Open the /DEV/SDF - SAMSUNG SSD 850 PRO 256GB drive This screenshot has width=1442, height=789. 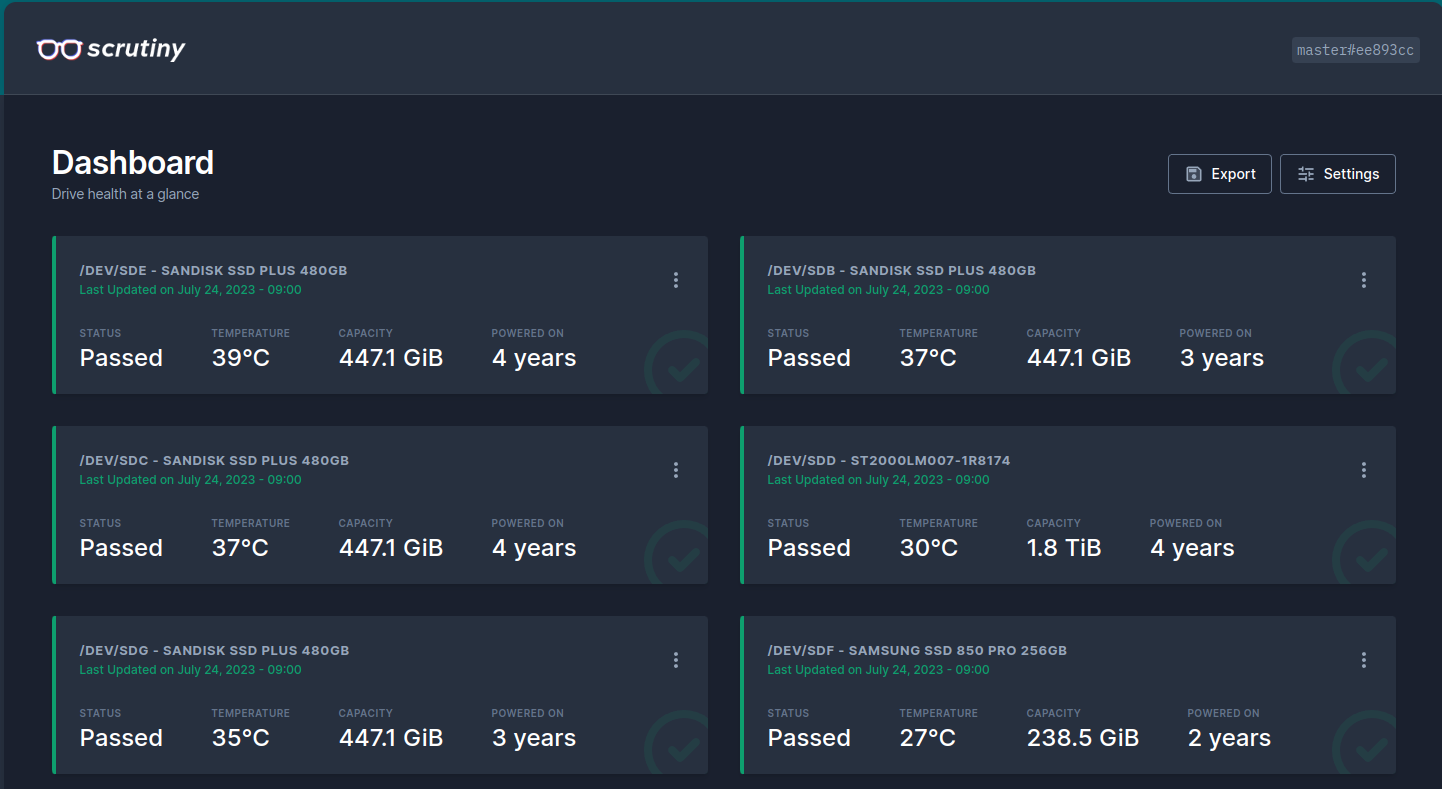[917, 651]
